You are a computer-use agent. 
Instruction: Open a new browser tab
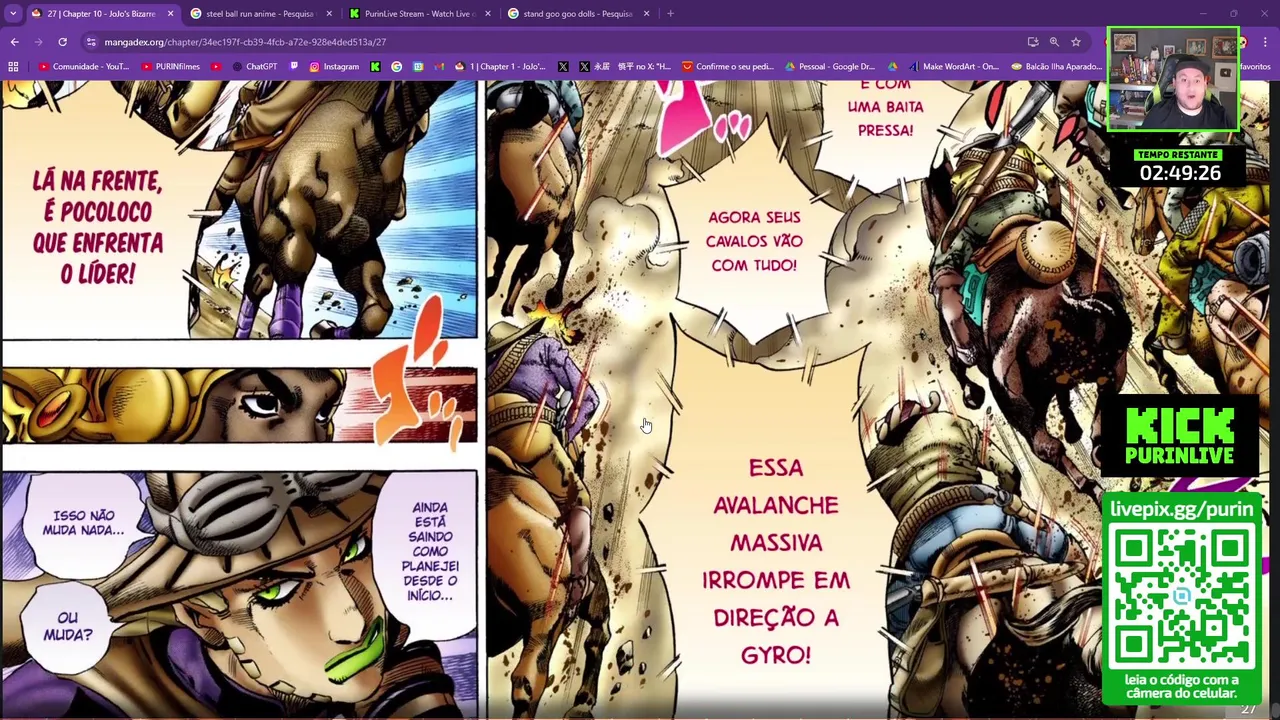click(x=670, y=14)
